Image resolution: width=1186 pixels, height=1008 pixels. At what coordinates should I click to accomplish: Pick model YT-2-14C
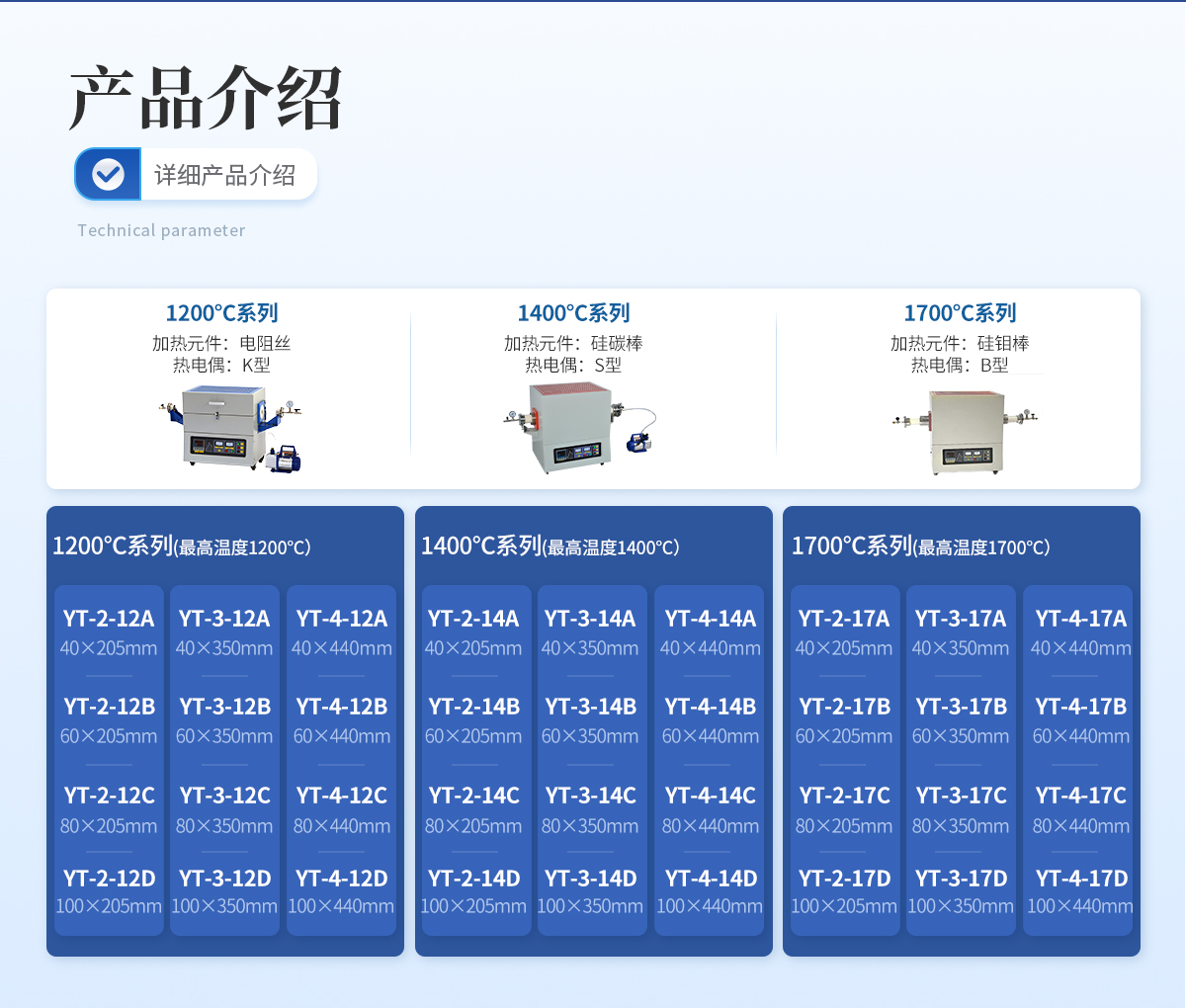pos(473,796)
